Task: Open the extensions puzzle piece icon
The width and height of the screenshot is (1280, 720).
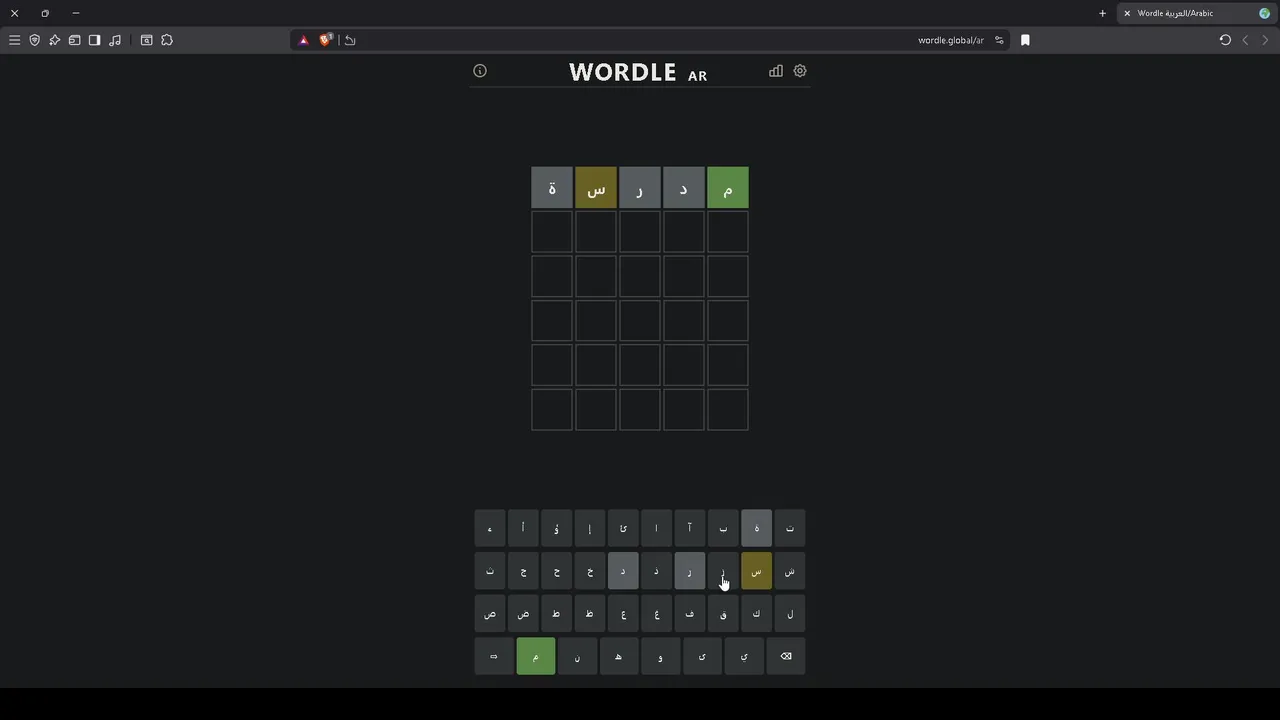Action: tap(167, 40)
